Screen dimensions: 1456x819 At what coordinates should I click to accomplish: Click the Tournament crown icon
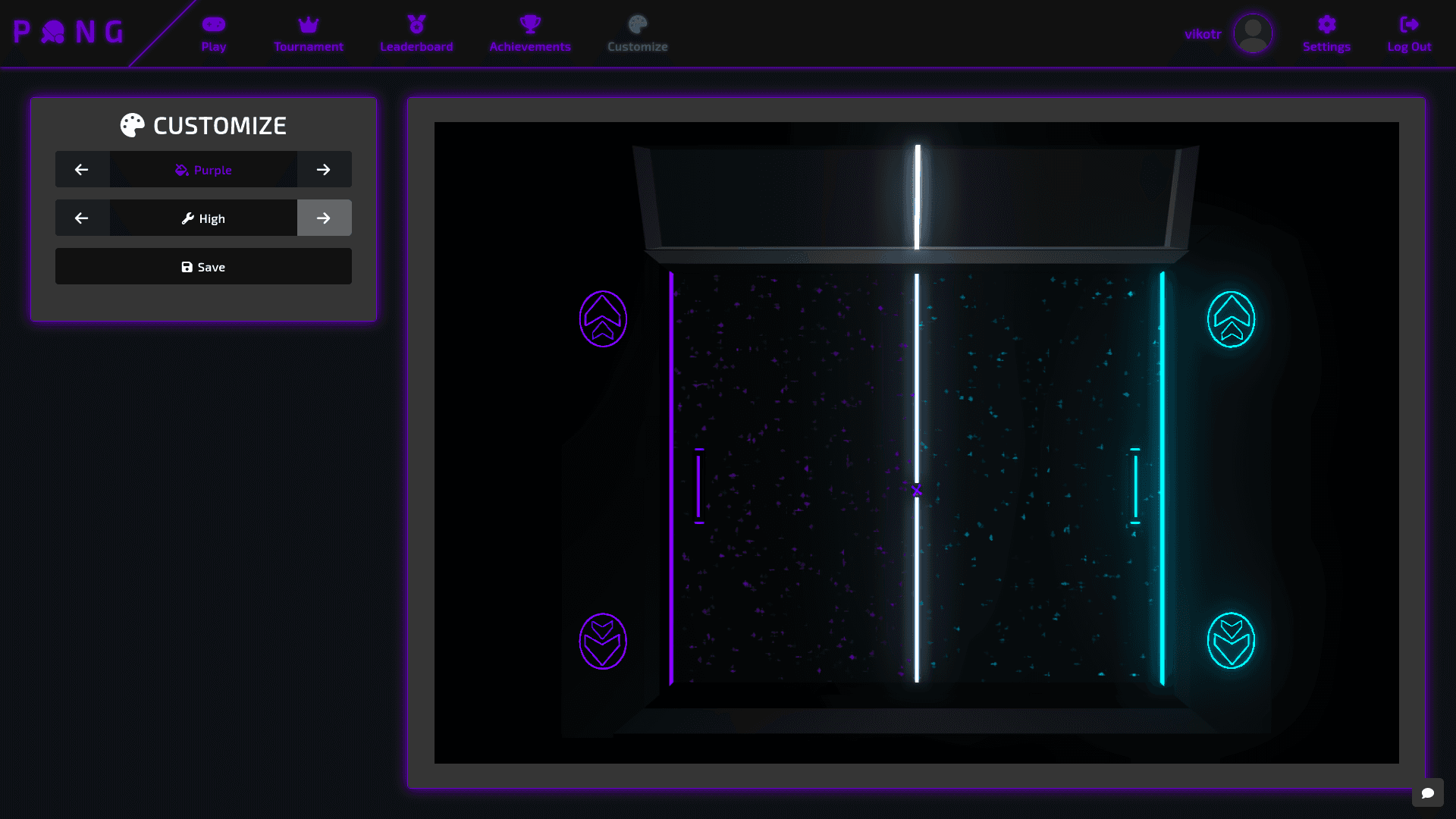308,24
